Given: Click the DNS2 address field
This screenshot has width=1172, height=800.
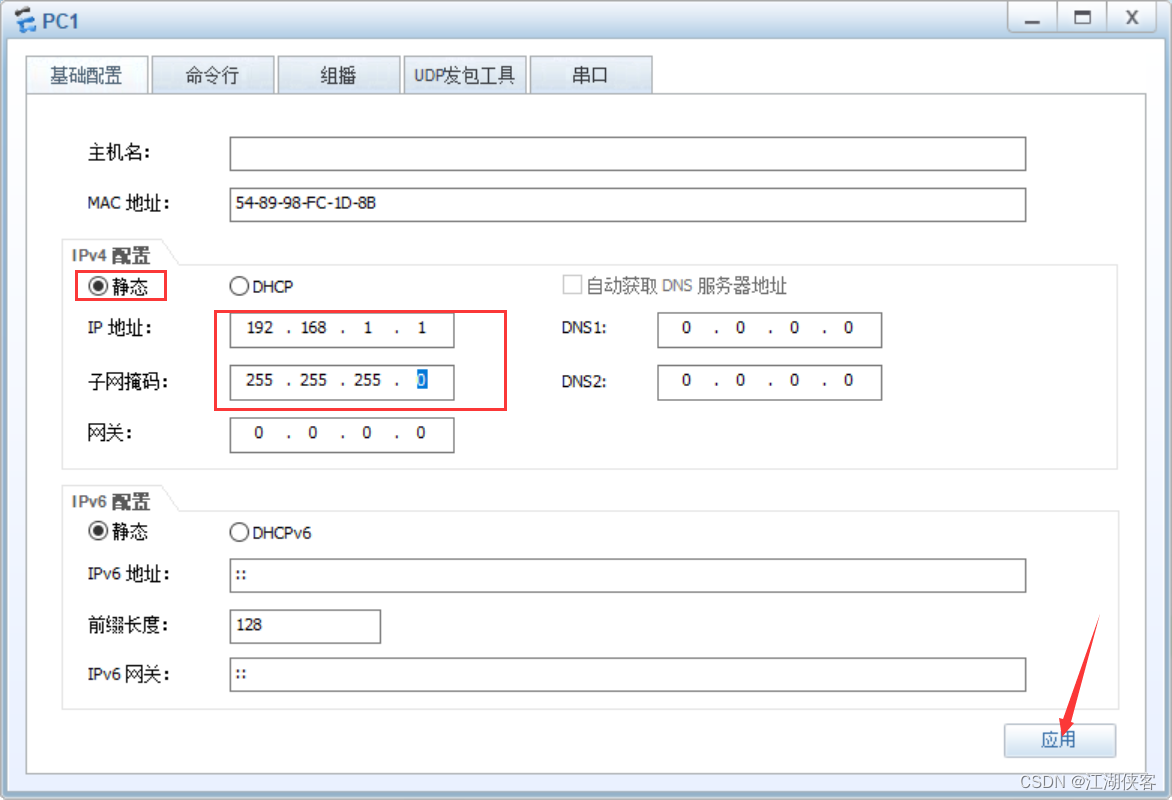Looking at the screenshot, I should pos(769,382).
